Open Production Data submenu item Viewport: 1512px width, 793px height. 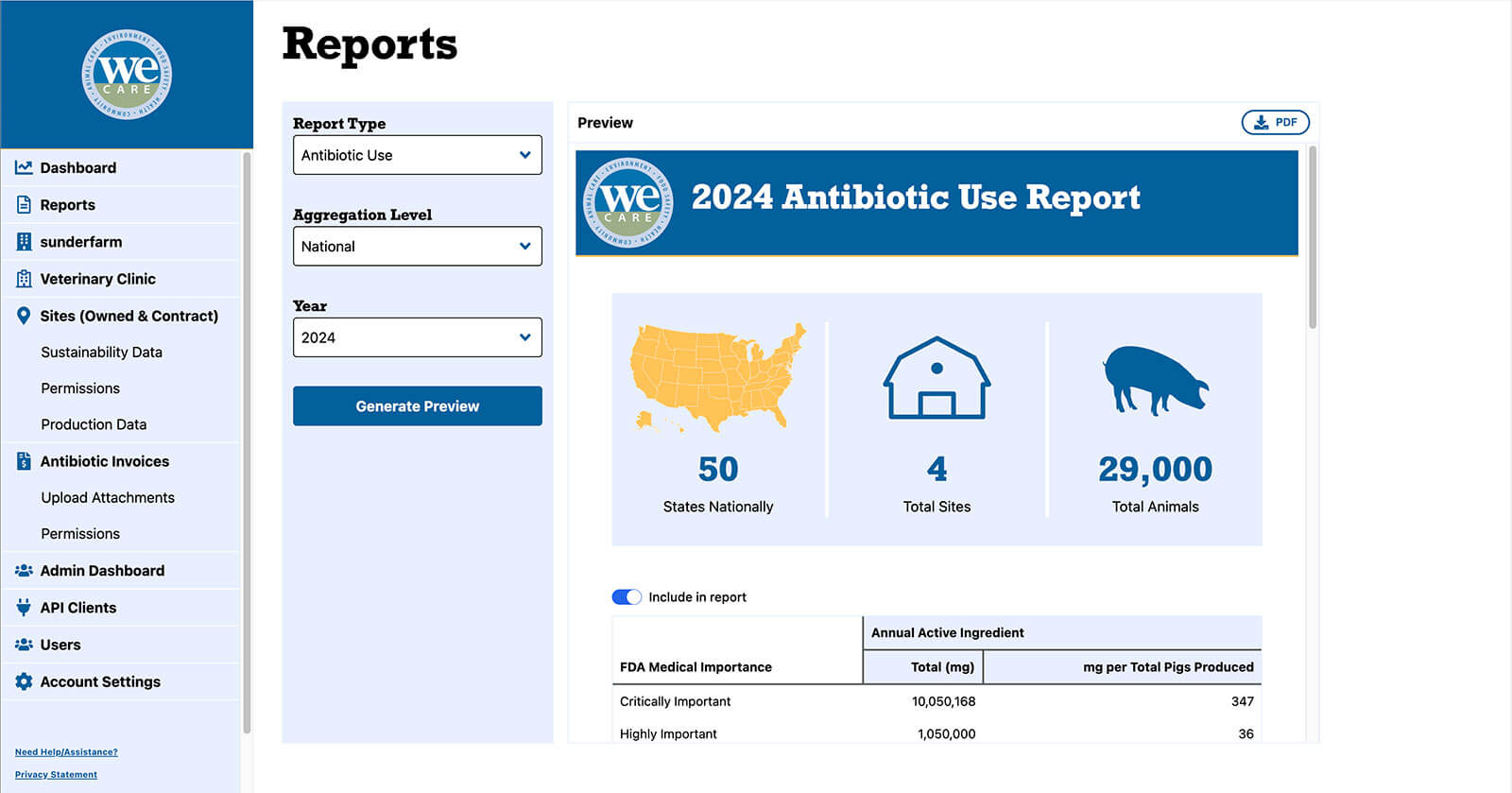(x=94, y=424)
